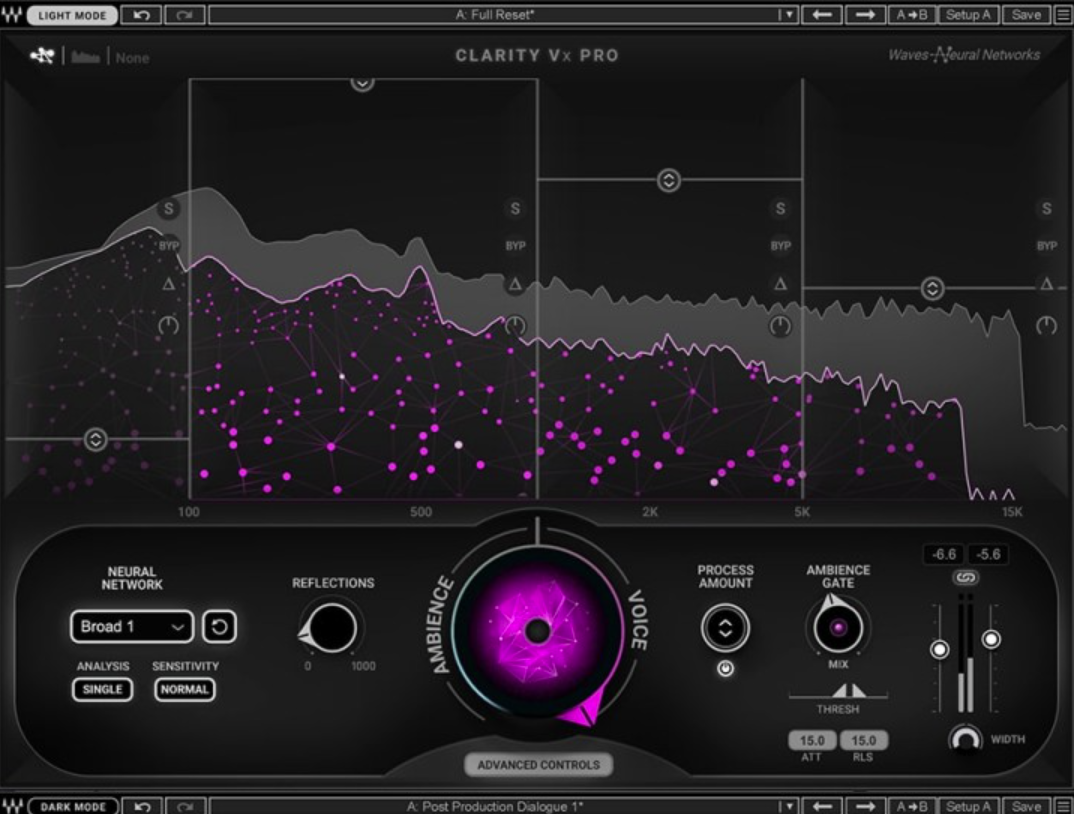The width and height of the screenshot is (1074, 814).
Task: Undo in the Light Mode toolbar
Action: point(142,15)
